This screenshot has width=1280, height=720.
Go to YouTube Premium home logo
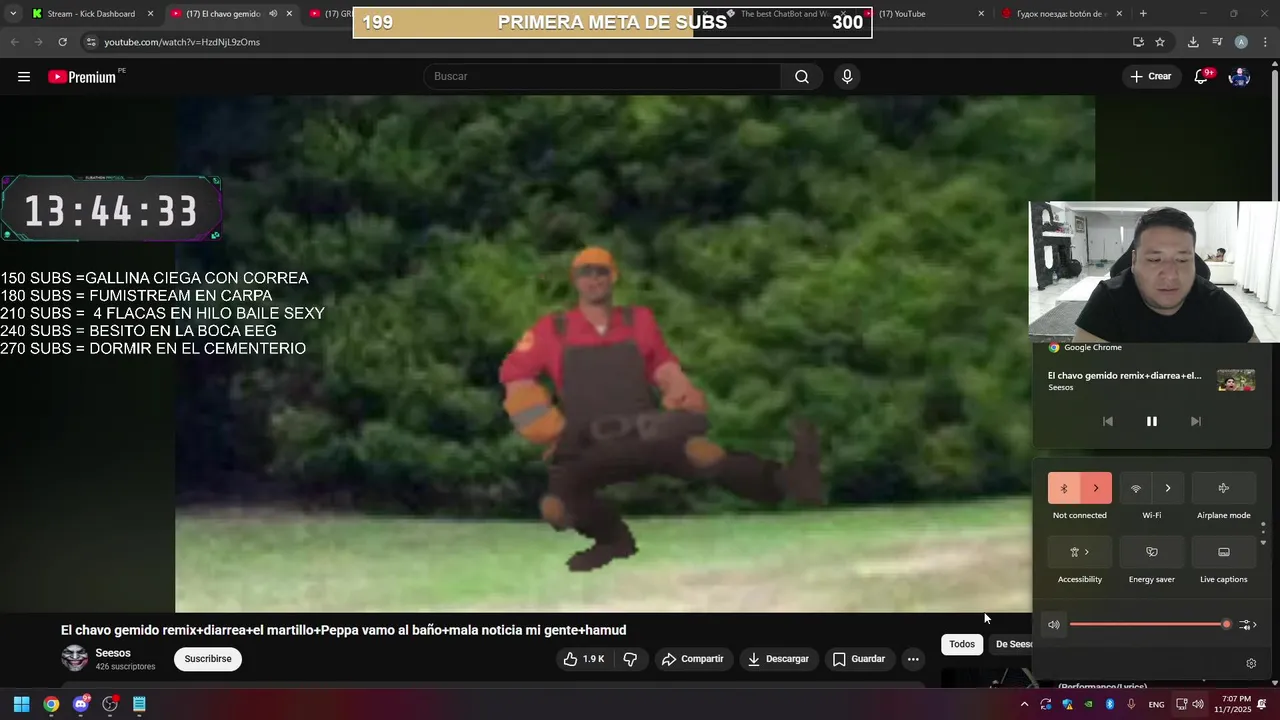83,77
